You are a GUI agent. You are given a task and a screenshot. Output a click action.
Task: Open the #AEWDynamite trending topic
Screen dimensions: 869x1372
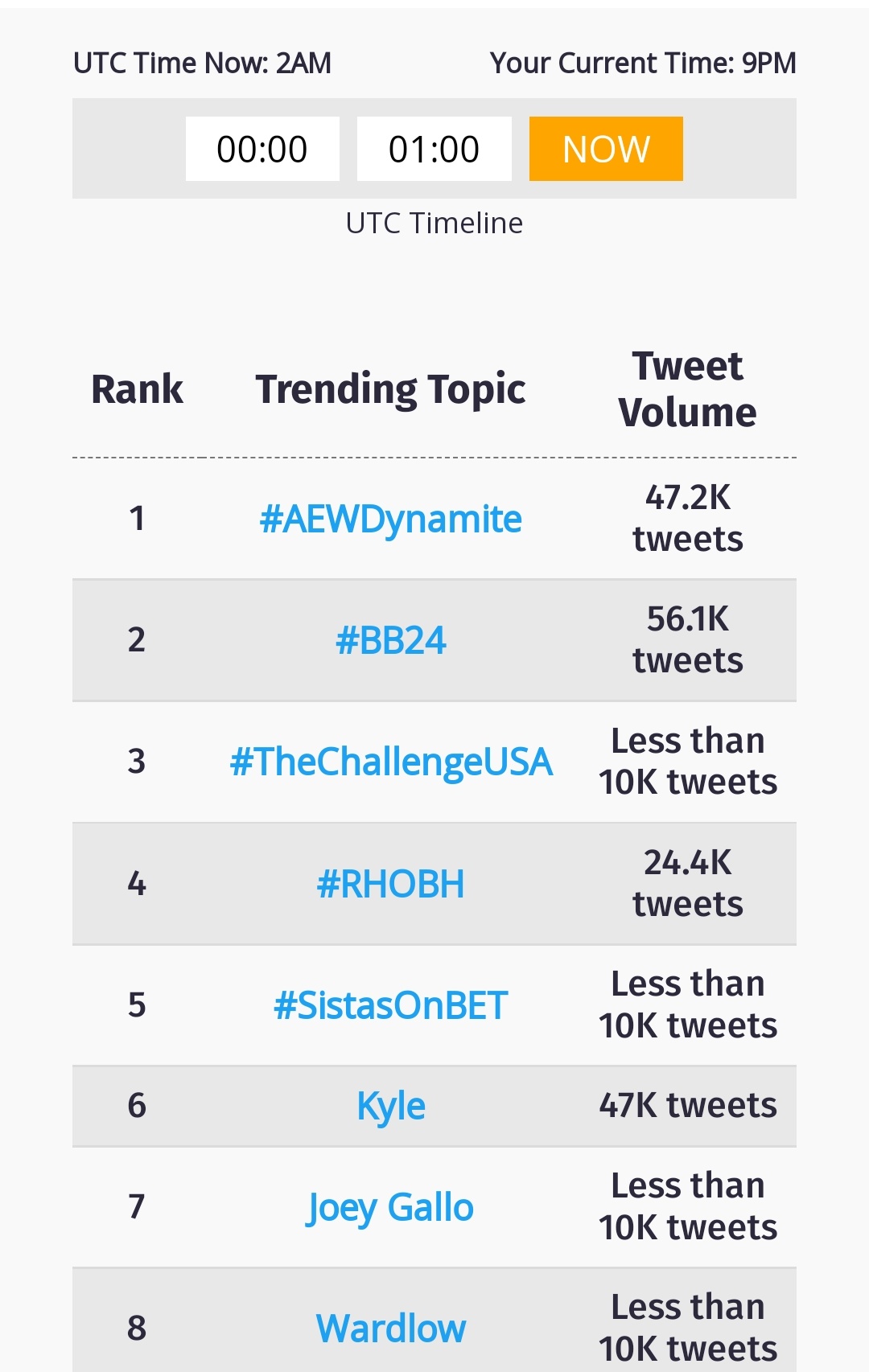tap(391, 520)
